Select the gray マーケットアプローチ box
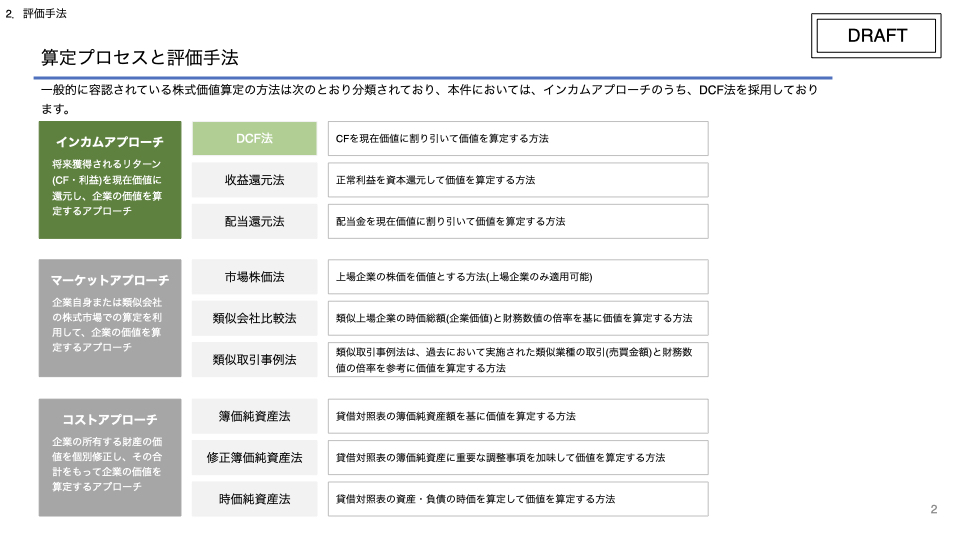 click(110, 318)
